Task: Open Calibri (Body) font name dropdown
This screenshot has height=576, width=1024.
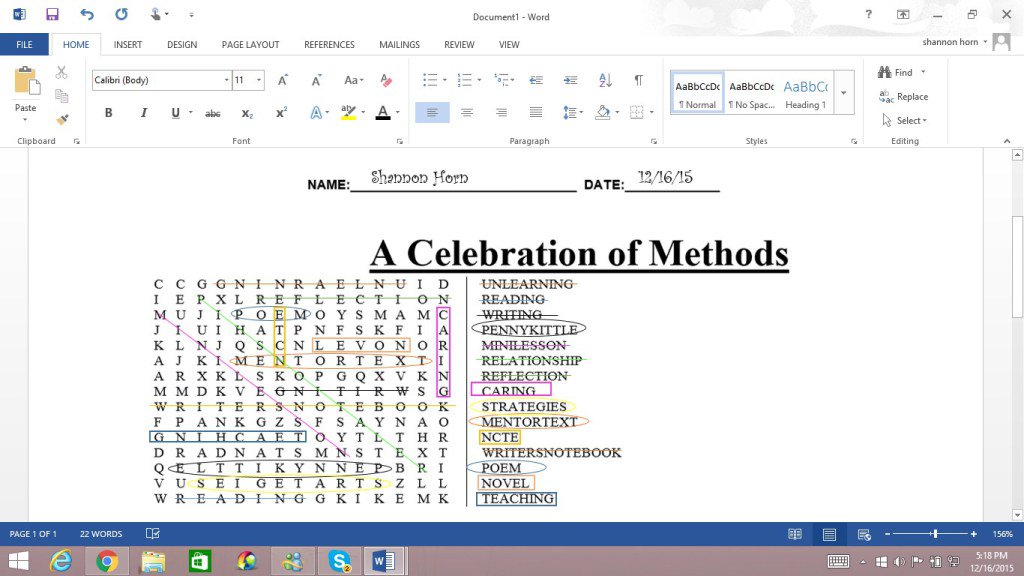Action: coord(227,80)
